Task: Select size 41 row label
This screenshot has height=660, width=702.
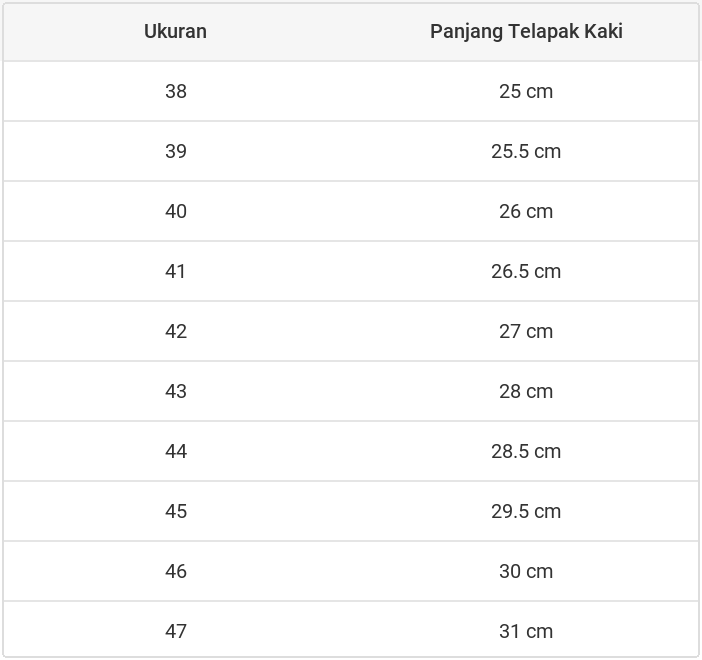Action: pyautogui.click(x=176, y=271)
